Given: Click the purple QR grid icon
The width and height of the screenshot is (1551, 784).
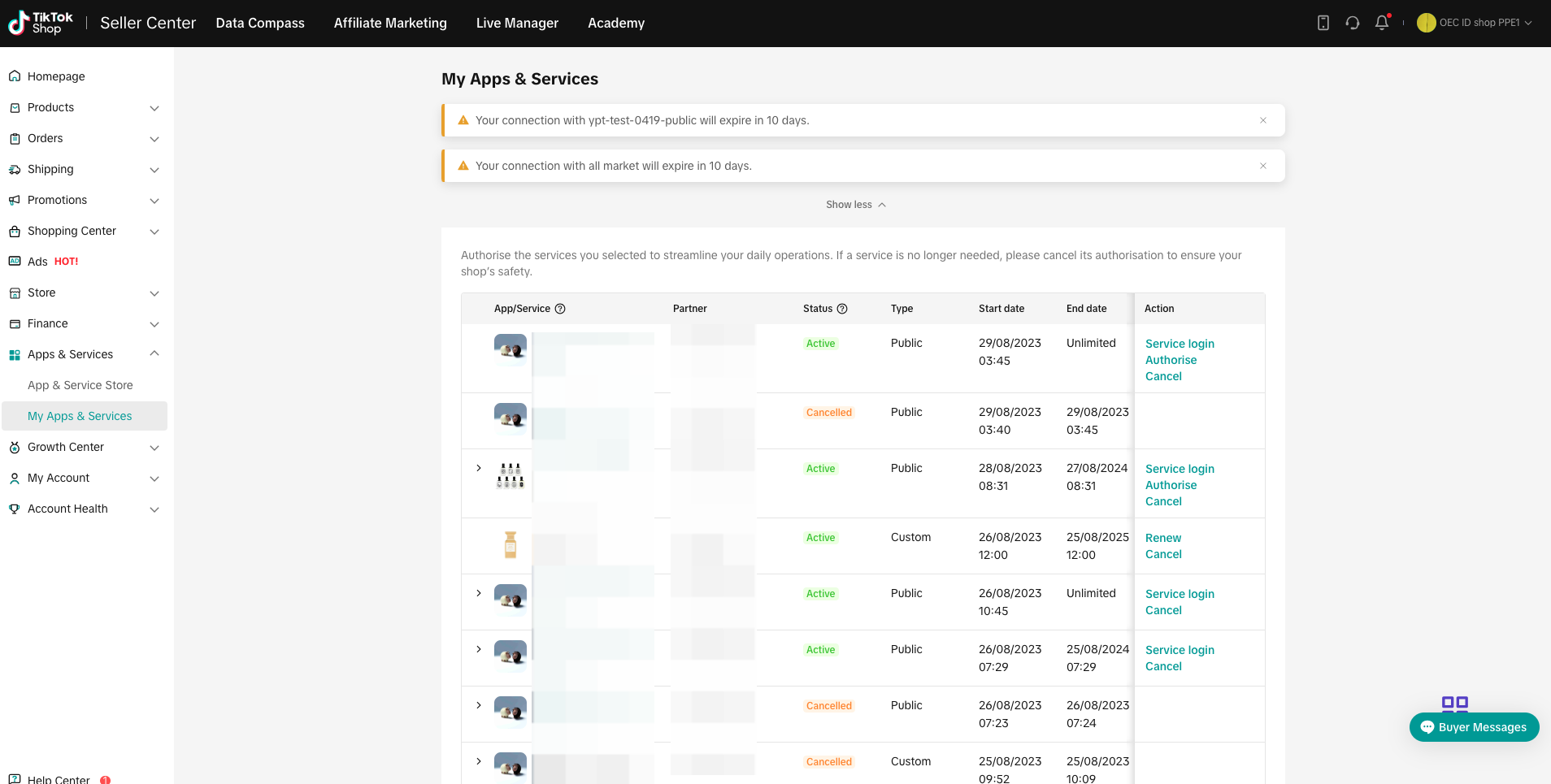Looking at the screenshot, I should (1454, 704).
